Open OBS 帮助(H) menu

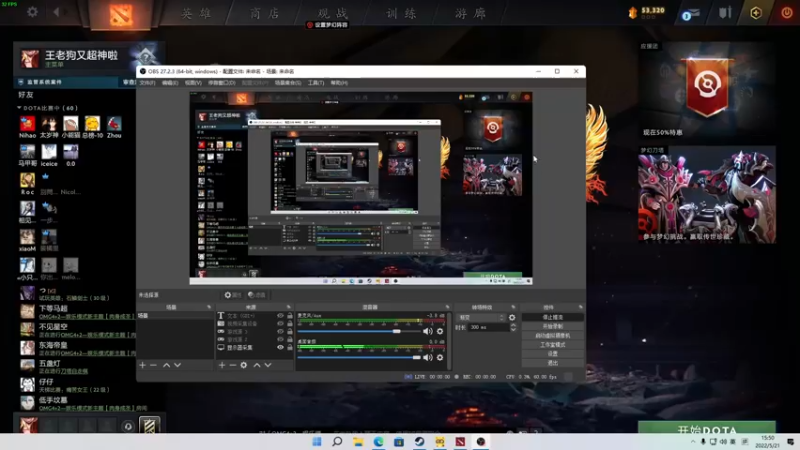(339, 83)
